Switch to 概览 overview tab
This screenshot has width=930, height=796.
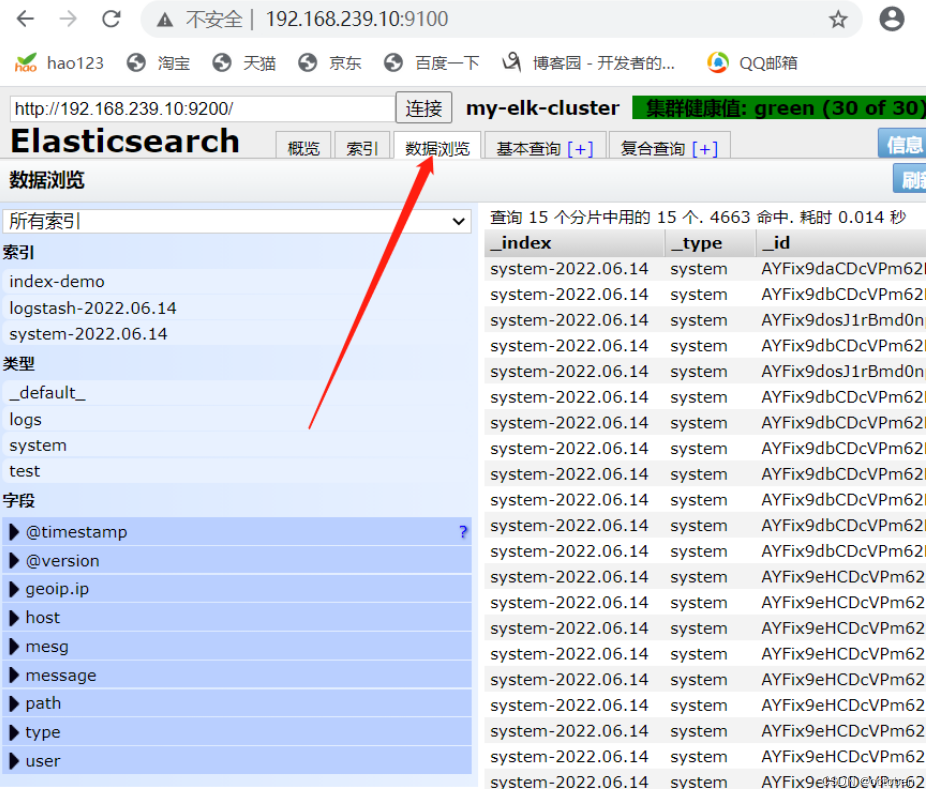pos(303,147)
